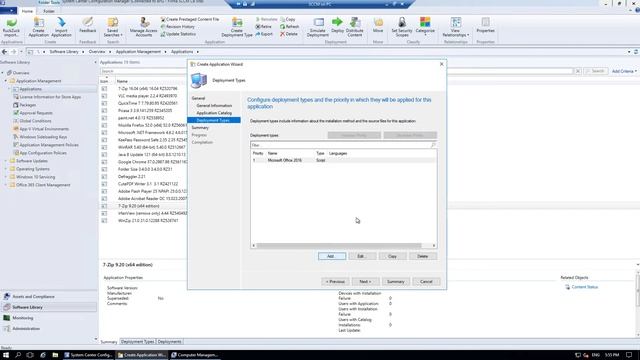Click the Move folder icon
Screen dimensions: 640x360
click(x=378, y=25)
